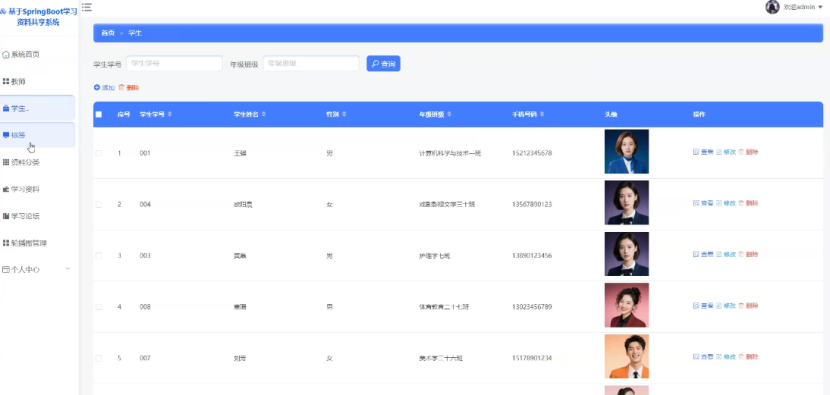Click 查看 for student 003

coord(703,255)
